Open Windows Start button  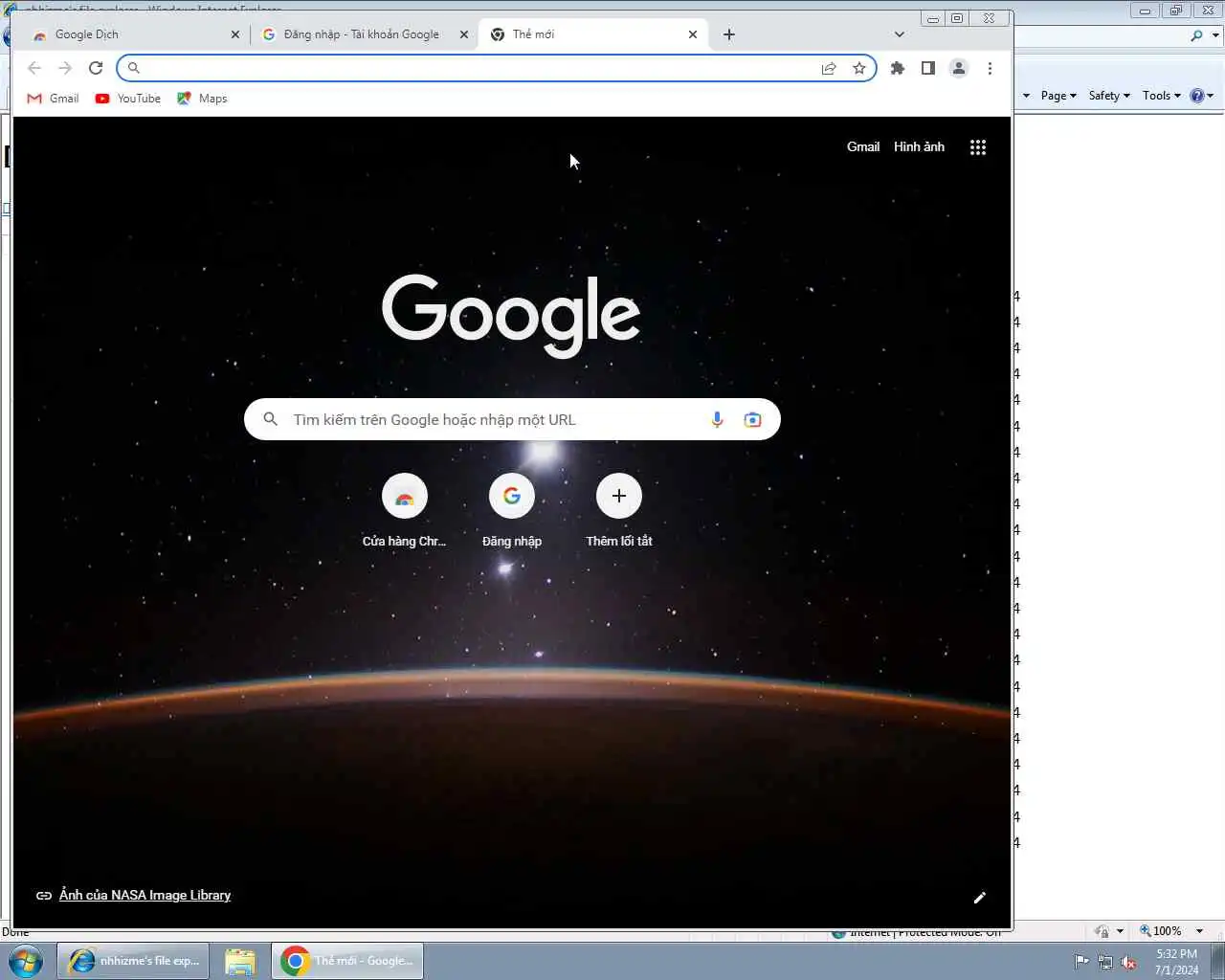[x=26, y=961]
